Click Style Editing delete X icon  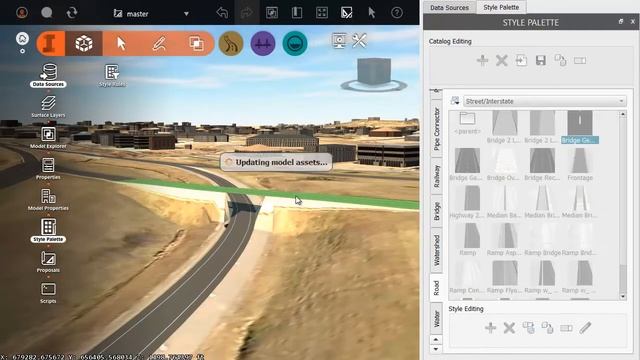[509, 327]
